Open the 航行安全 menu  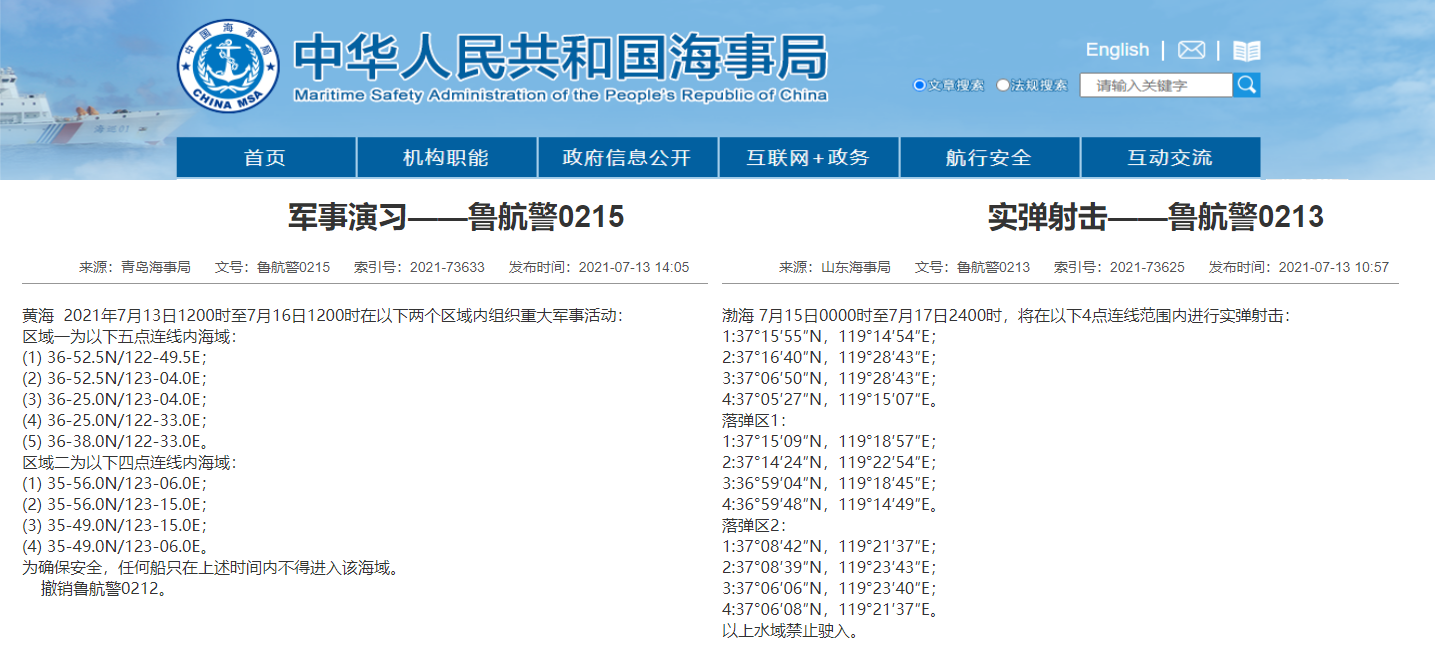(x=989, y=158)
